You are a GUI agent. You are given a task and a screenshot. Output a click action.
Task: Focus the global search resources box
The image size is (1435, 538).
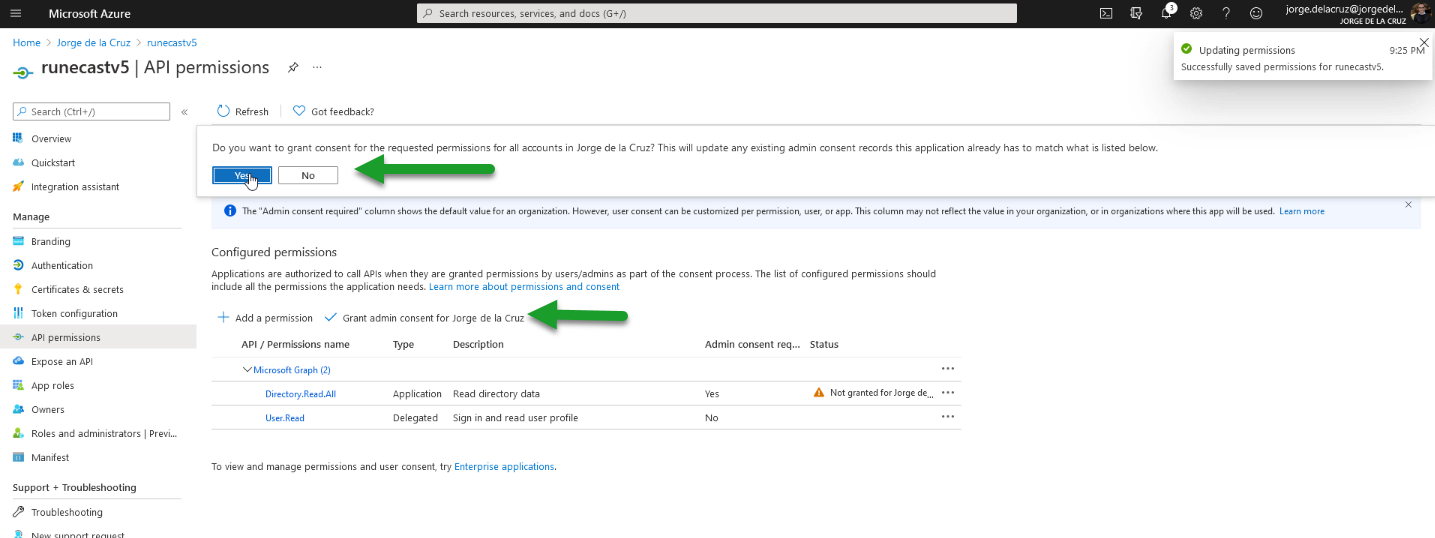point(717,13)
